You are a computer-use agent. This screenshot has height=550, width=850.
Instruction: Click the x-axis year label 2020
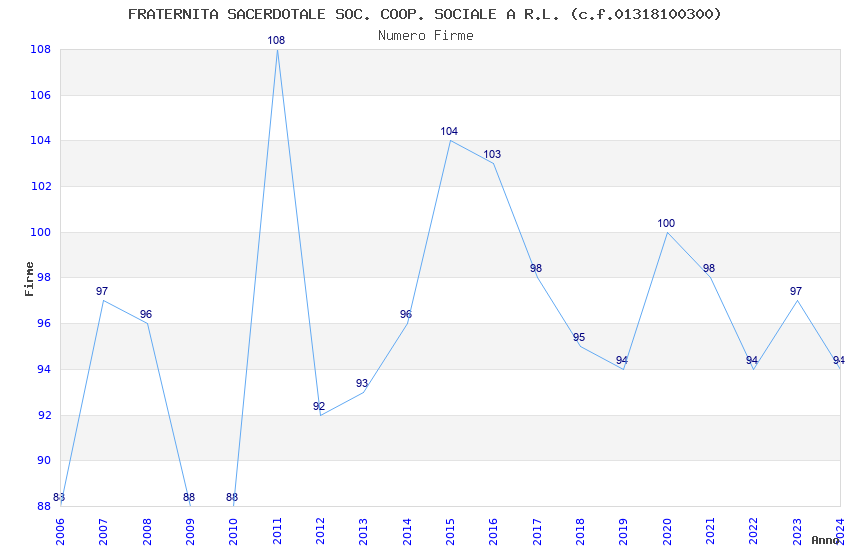click(667, 531)
